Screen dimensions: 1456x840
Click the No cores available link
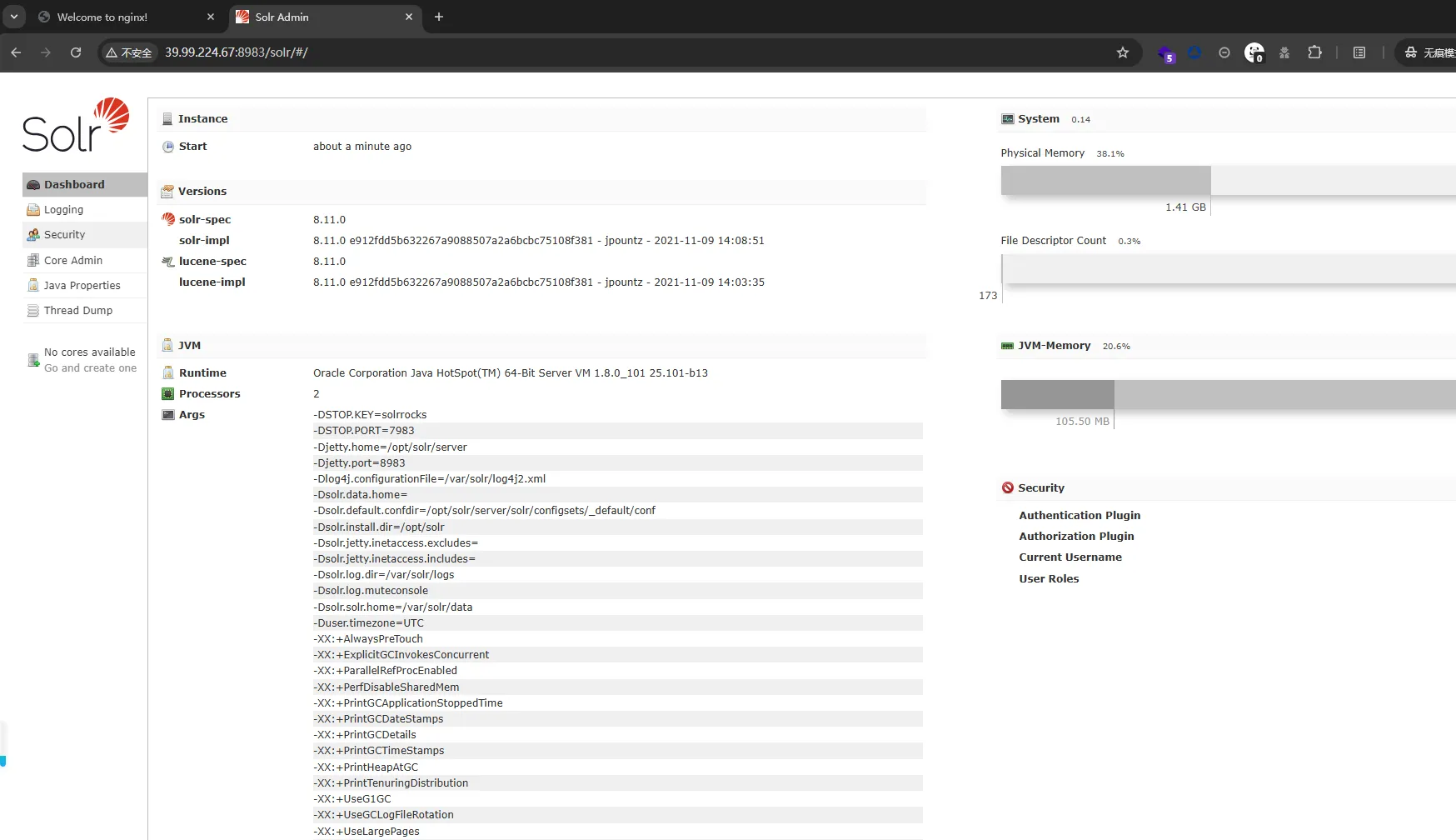tap(90, 360)
